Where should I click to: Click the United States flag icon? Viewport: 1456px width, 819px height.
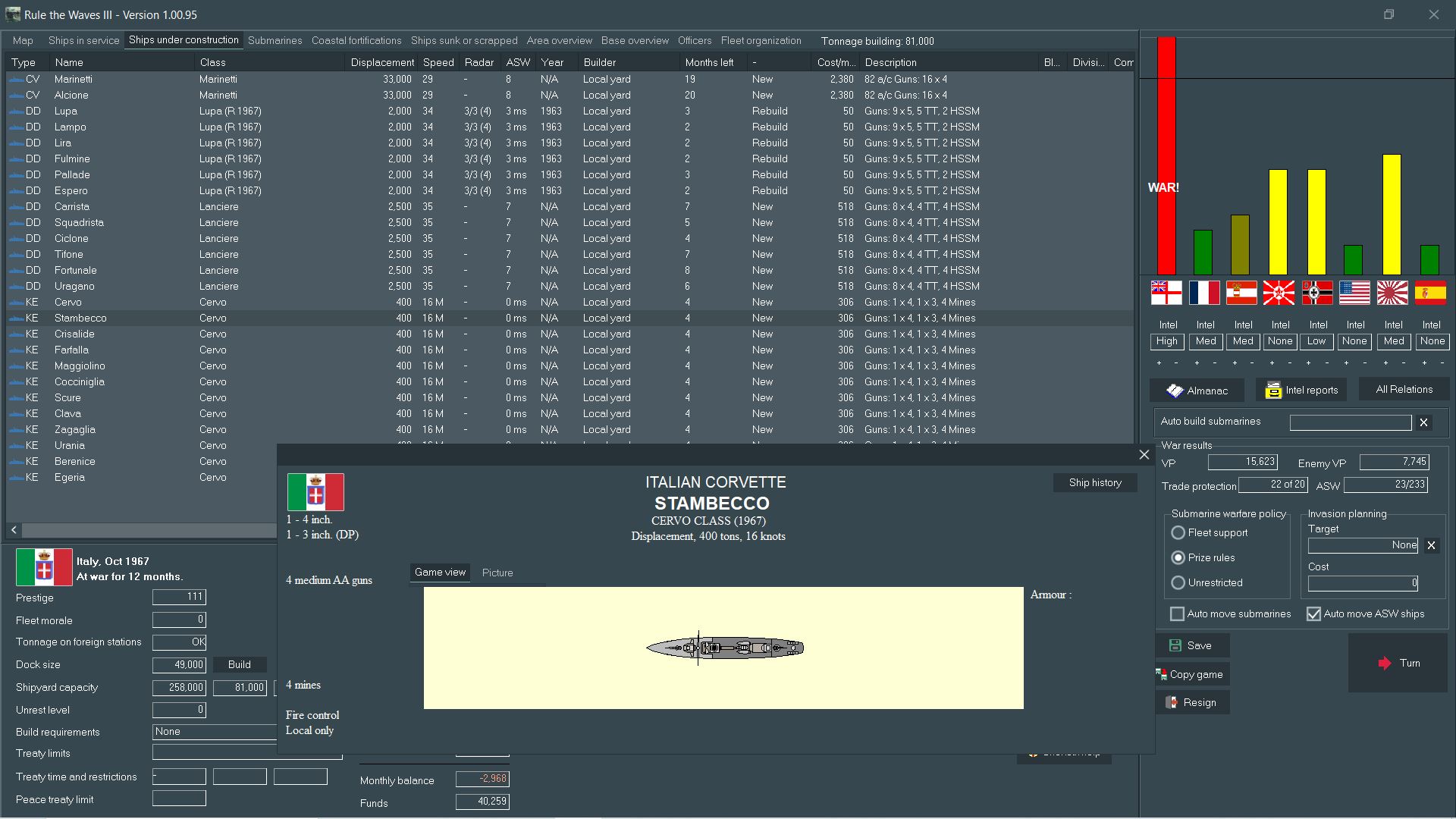(x=1354, y=293)
